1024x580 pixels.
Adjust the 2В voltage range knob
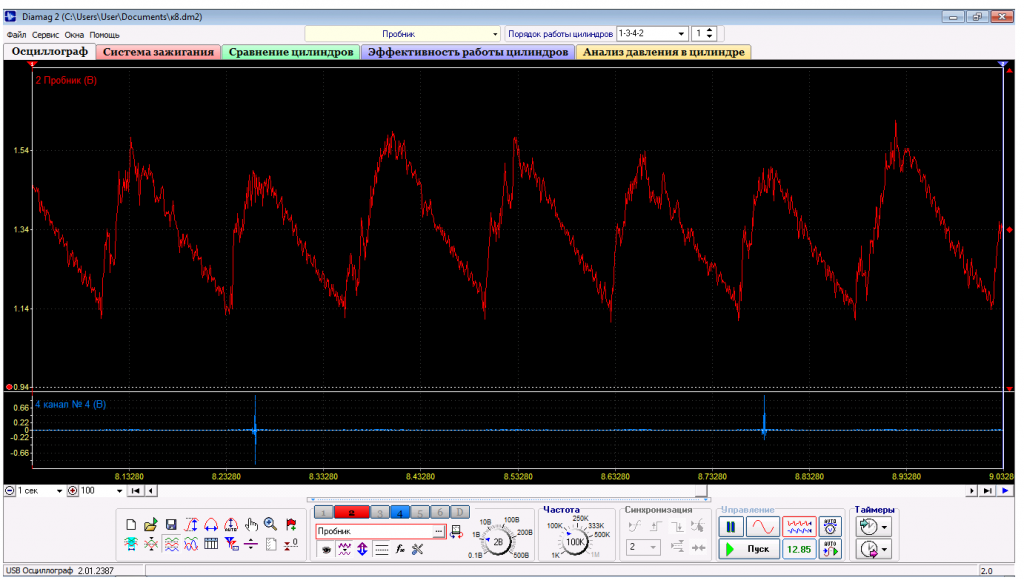click(498, 542)
